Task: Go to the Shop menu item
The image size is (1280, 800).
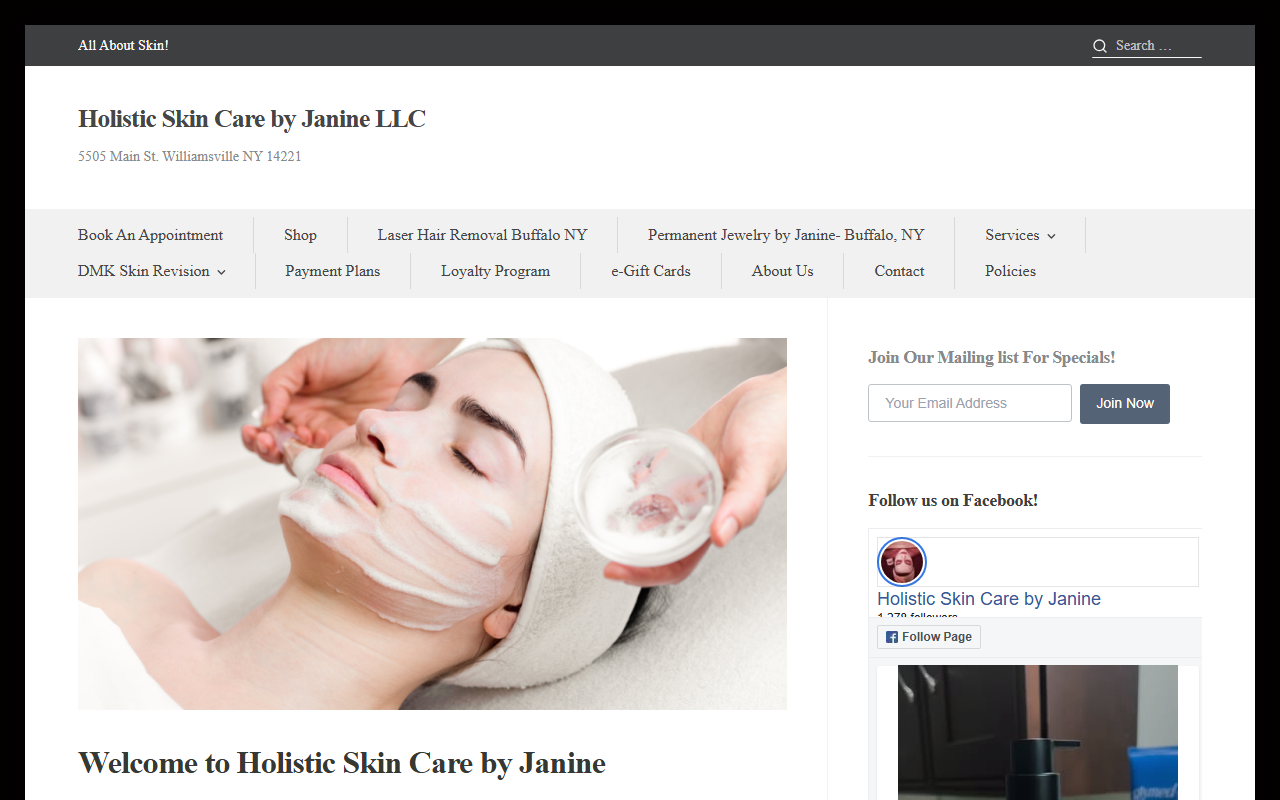Action: coord(300,235)
